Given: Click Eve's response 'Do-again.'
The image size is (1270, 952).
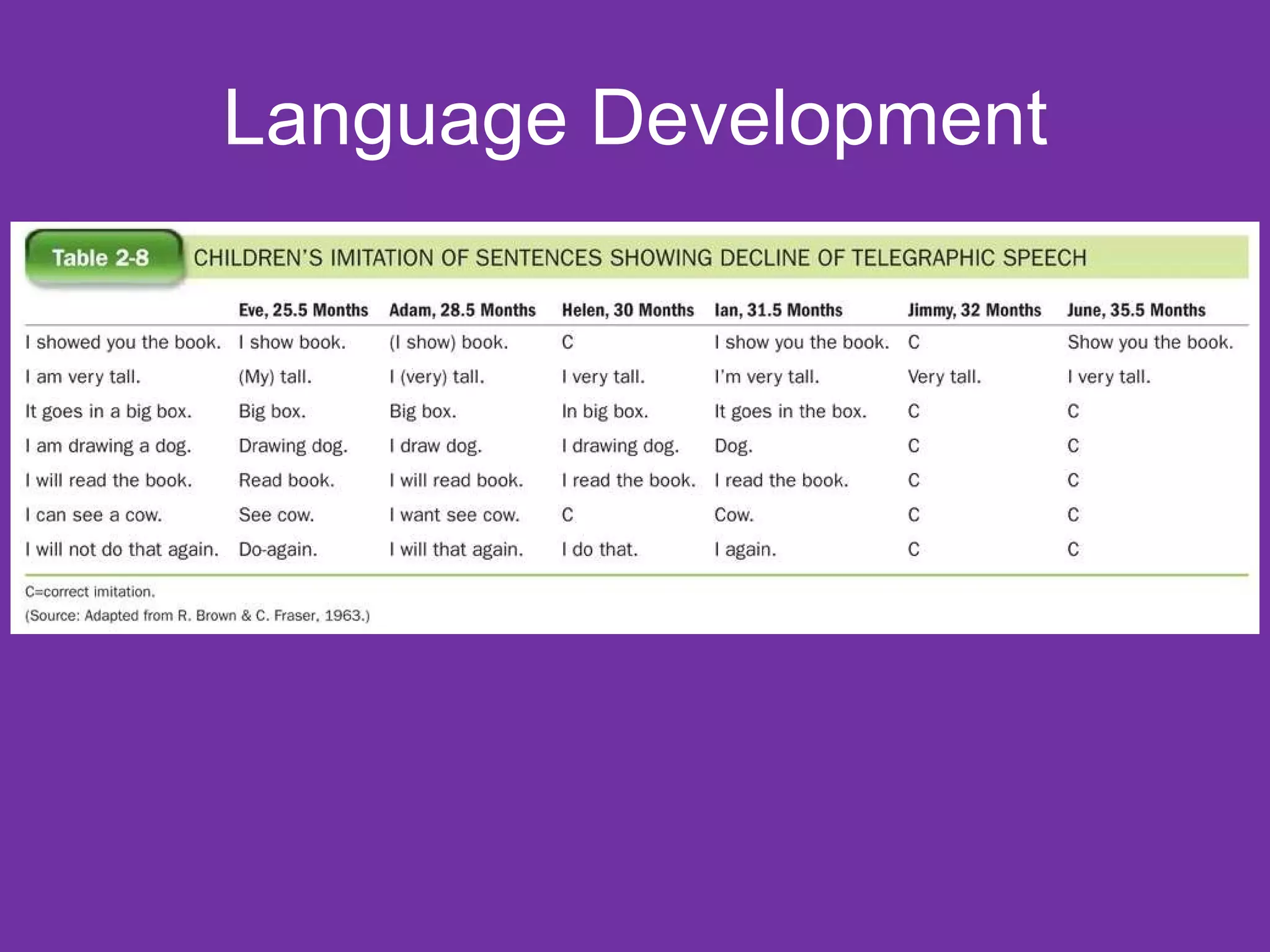Looking at the screenshot, I should click(278, 550).
